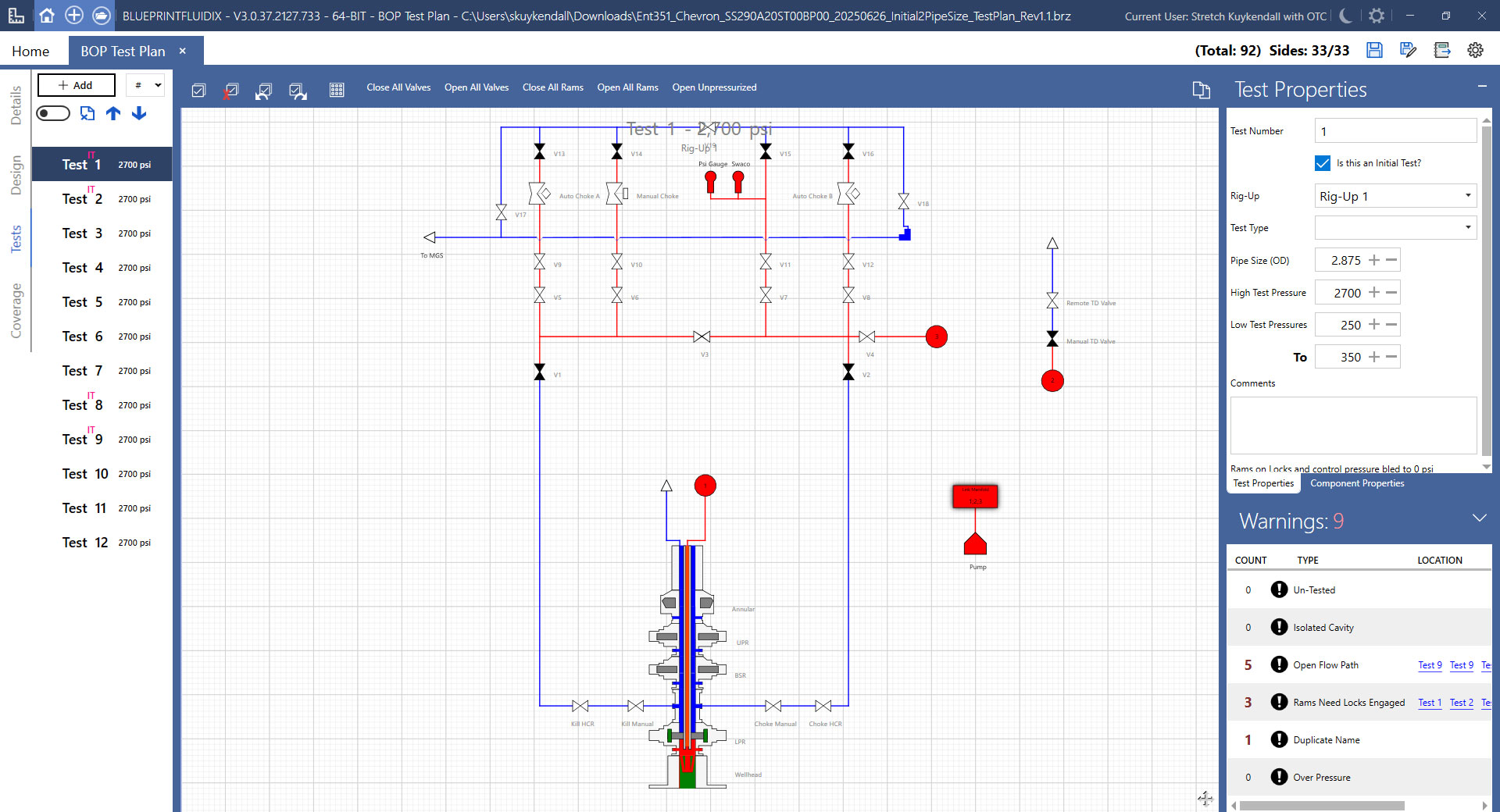Move selected test down with blue arrow
This screenshot has height=812, width=1500.
click(139, 114)
